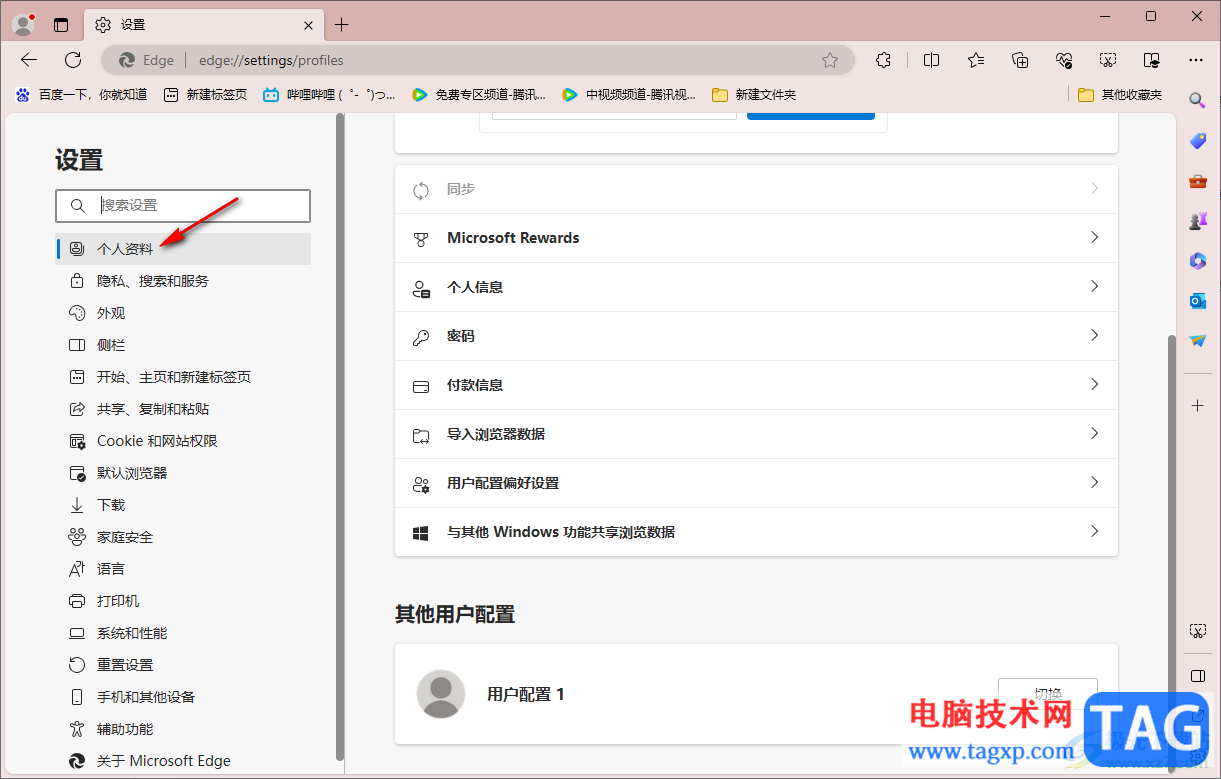
Task: Toggle split screen icon in toolbar
Action: tap(931, 60)
